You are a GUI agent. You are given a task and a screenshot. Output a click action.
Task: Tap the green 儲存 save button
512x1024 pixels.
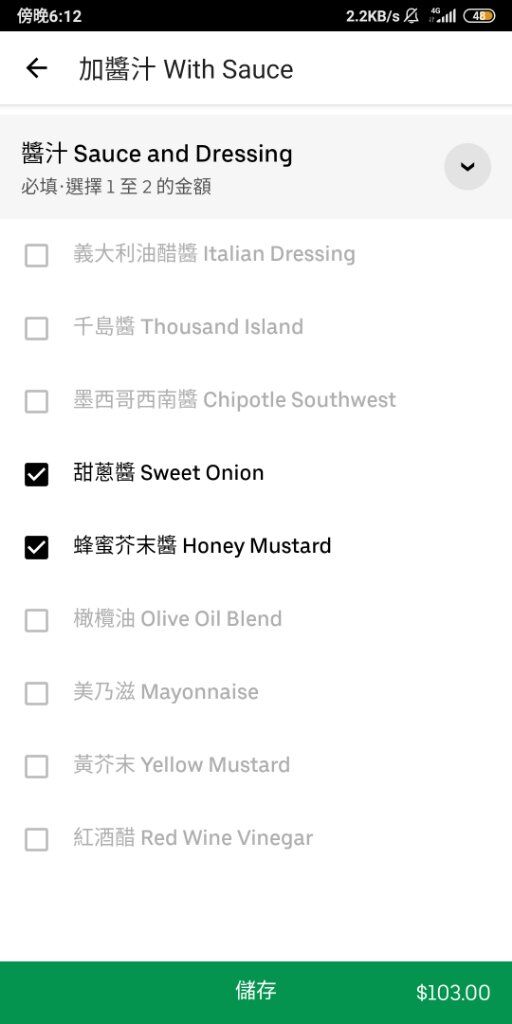click(256, 993)
